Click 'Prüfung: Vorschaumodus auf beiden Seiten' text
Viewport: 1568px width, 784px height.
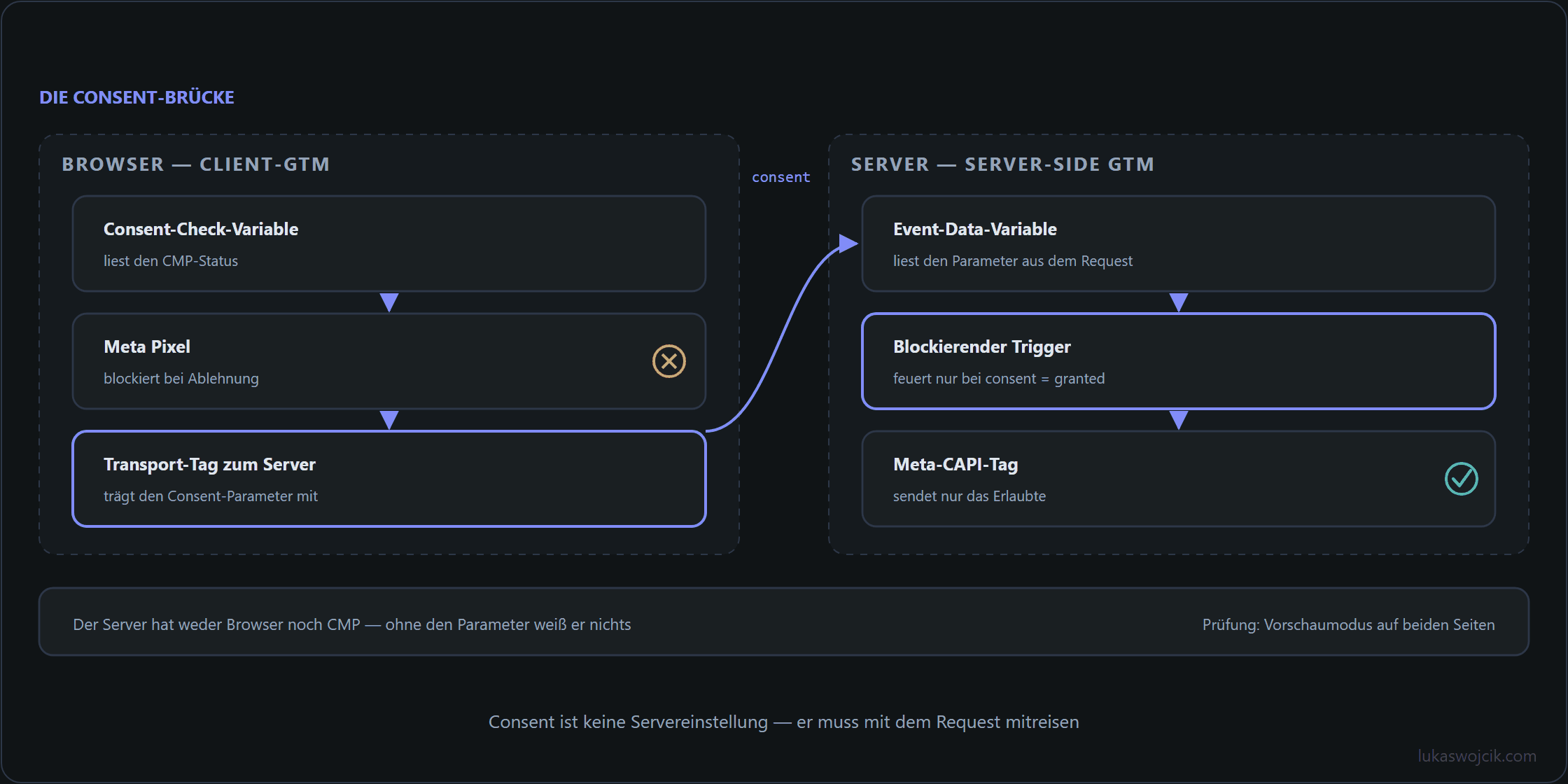[x=1349, y=624]
